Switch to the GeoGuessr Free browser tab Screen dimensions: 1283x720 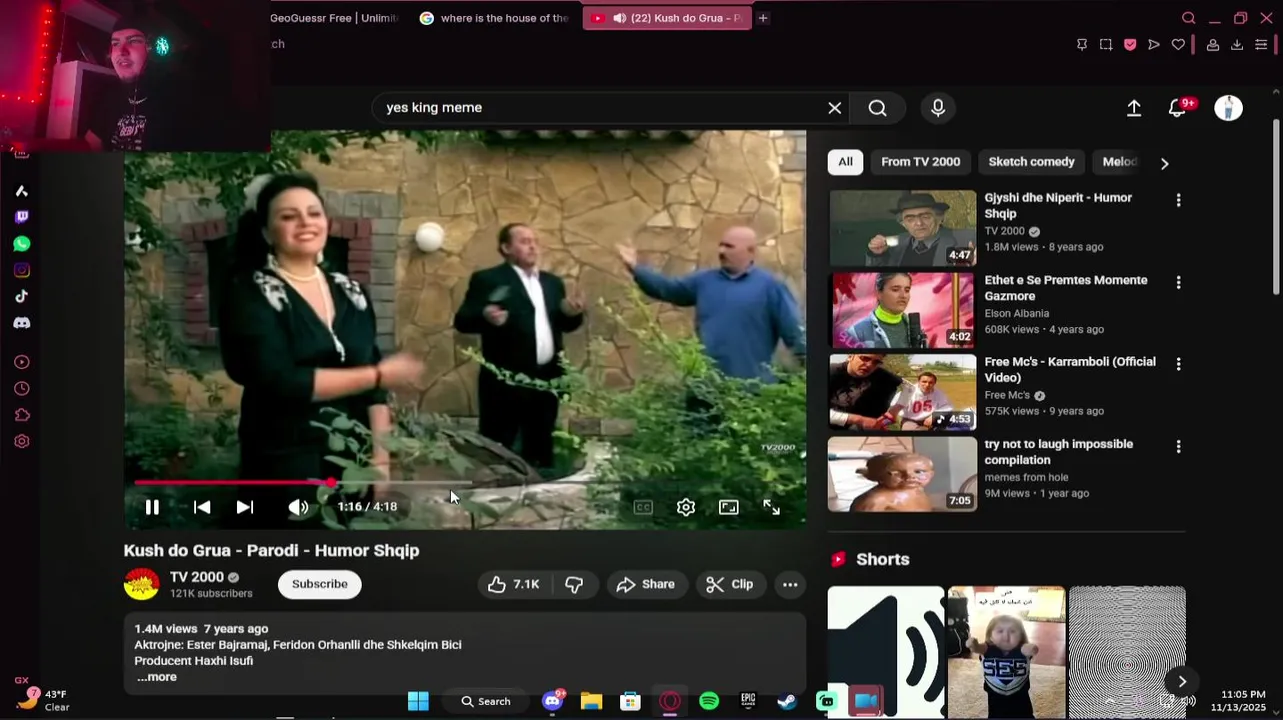point(334,18)
